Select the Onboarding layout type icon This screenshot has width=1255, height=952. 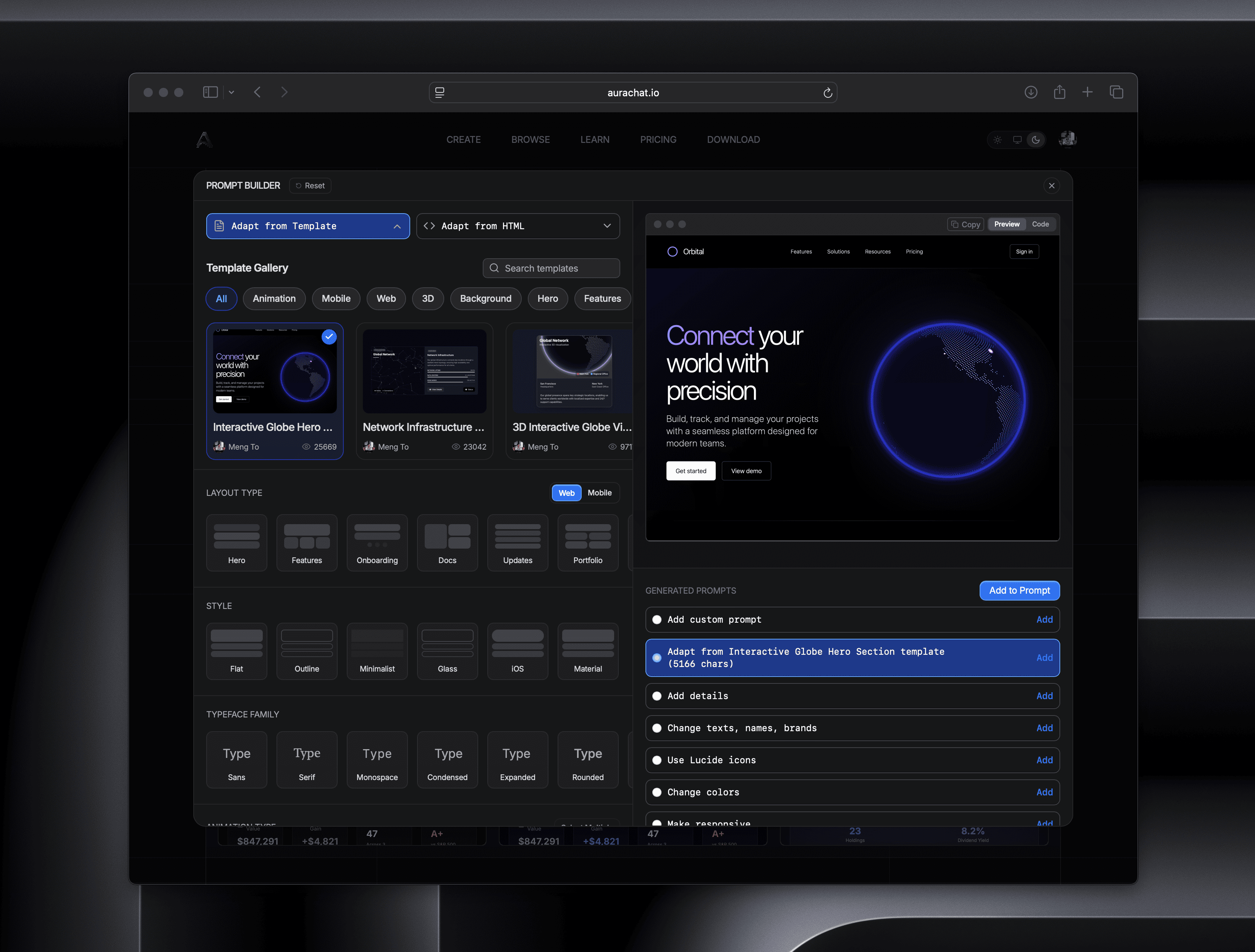[377, 543]
